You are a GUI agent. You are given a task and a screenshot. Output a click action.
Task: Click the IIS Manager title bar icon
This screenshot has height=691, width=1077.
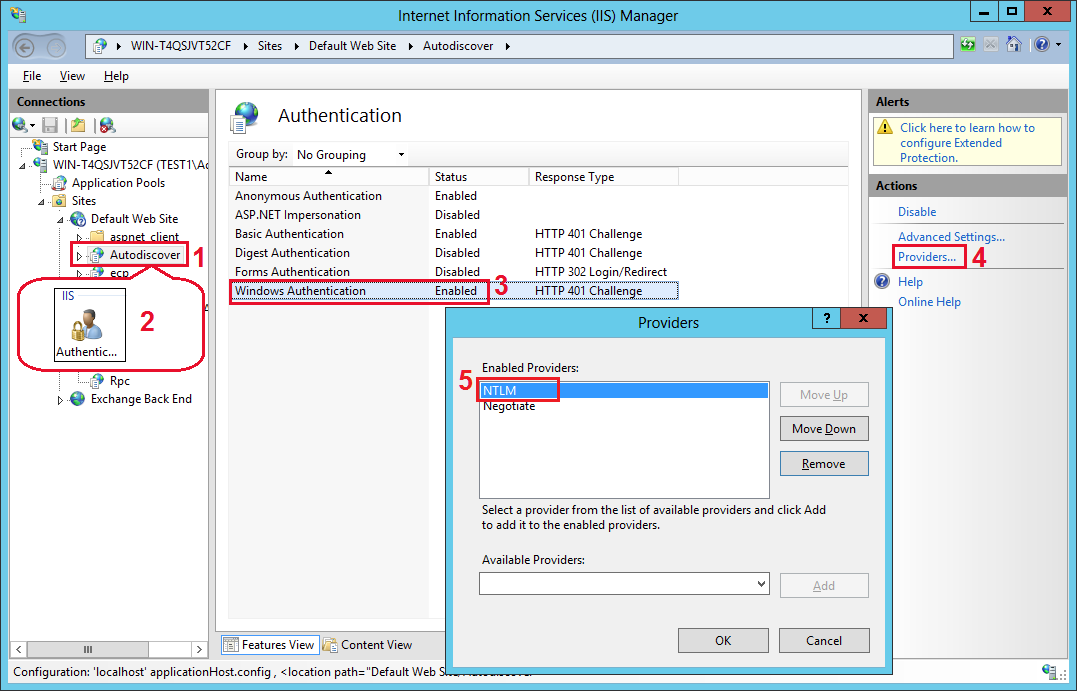click(18, 14)
